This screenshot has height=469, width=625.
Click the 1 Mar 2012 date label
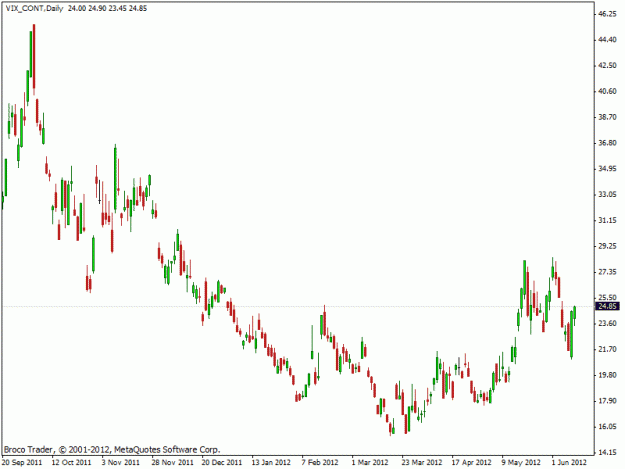click(369, 463)
